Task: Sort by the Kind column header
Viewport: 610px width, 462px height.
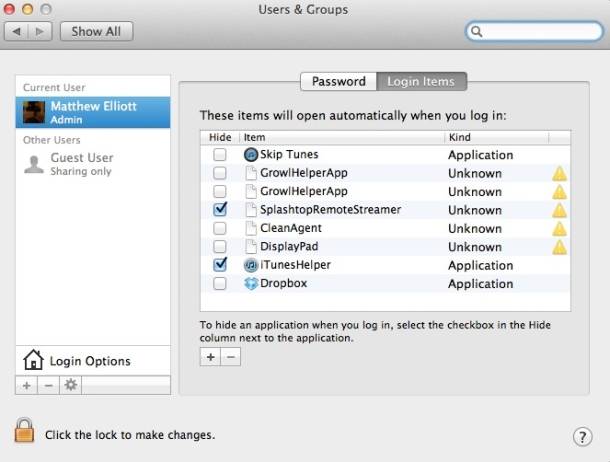Action: click(496, 137)
